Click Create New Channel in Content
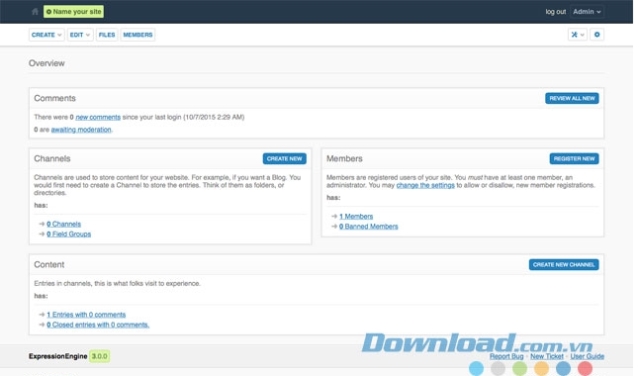 tap(564, 264)
